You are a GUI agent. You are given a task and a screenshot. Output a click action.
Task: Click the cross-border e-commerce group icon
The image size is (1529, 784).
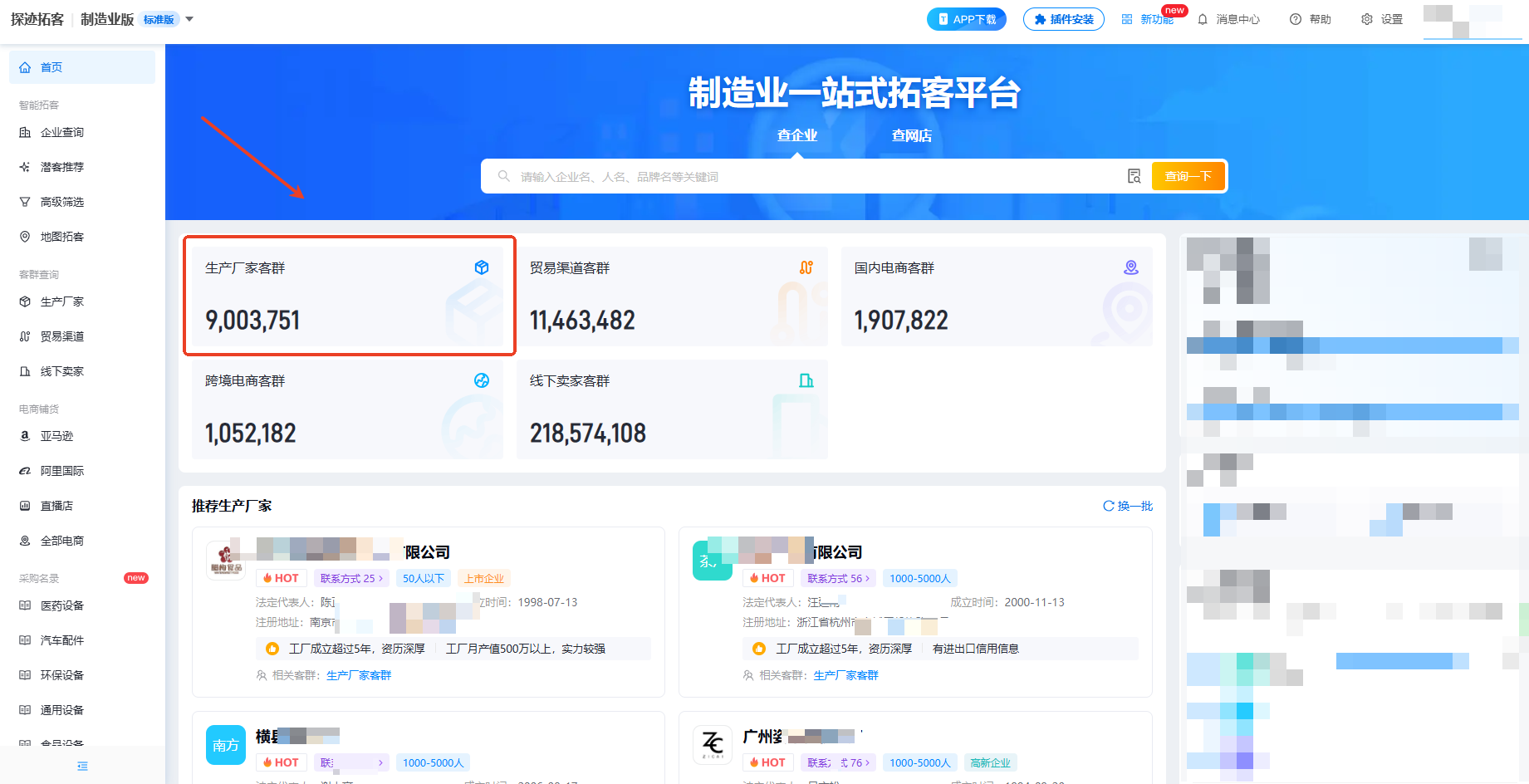481,380
